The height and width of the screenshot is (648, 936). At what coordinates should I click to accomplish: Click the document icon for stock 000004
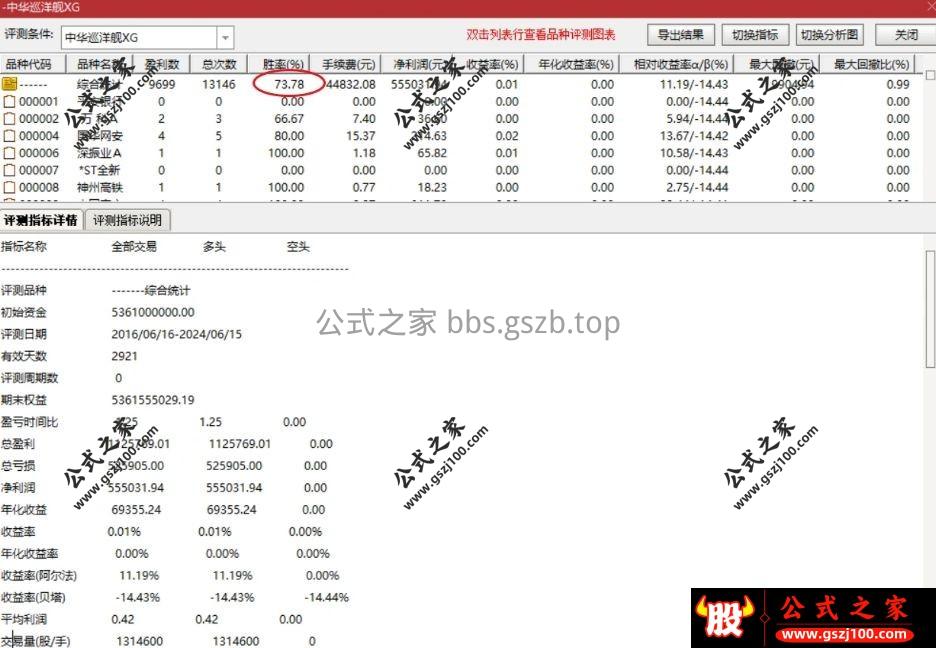tap(10, 136)
